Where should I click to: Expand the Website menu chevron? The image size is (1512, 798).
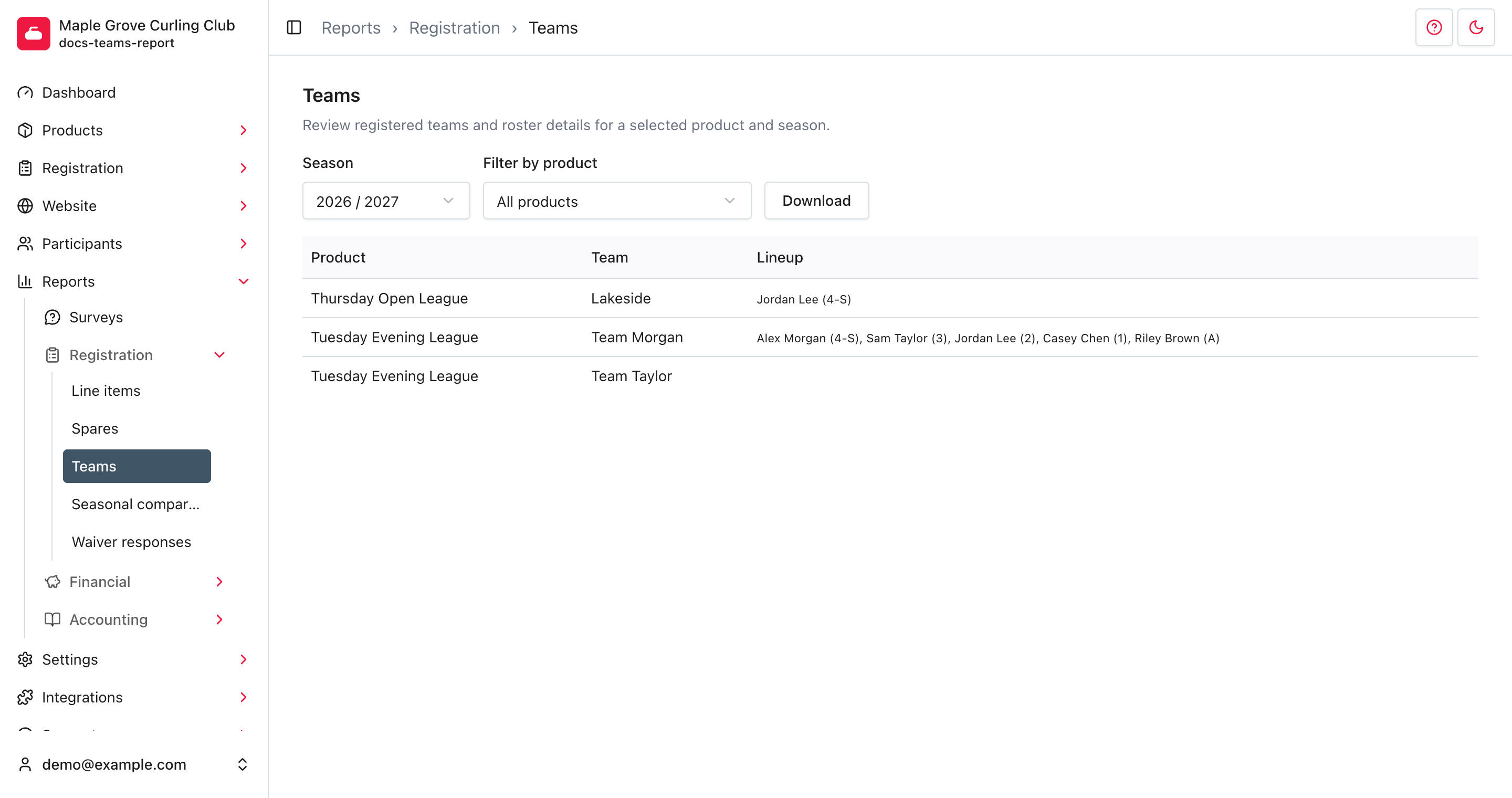pyautogui.click(x=244, y=206)
